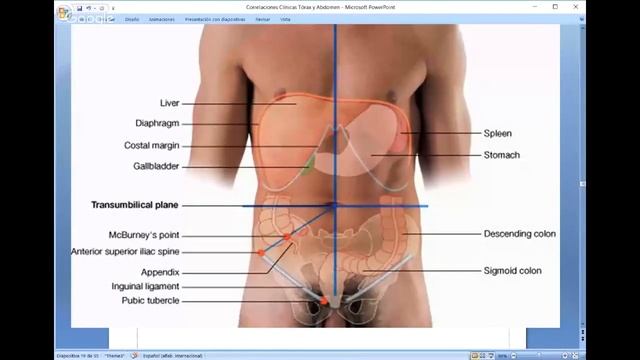Minimize the PowerPoint window

click(535, 7)
